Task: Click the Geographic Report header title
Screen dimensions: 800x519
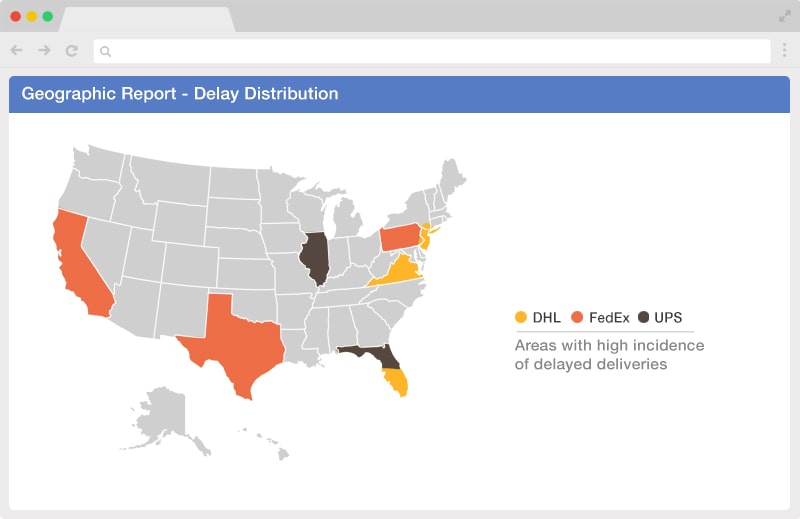Action: (x=180, y=94)
